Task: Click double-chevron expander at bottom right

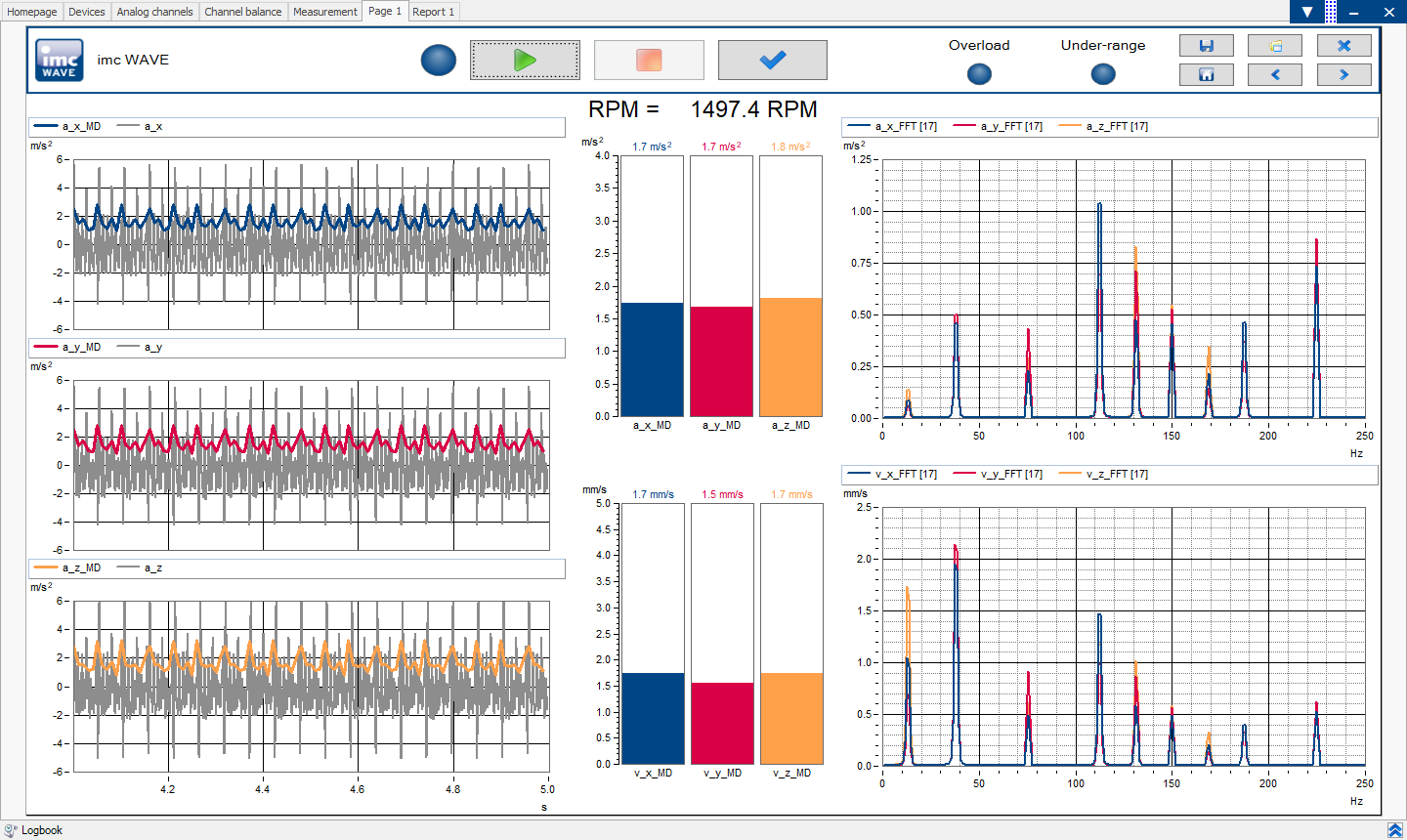Action: click(x=1394, y=830)
